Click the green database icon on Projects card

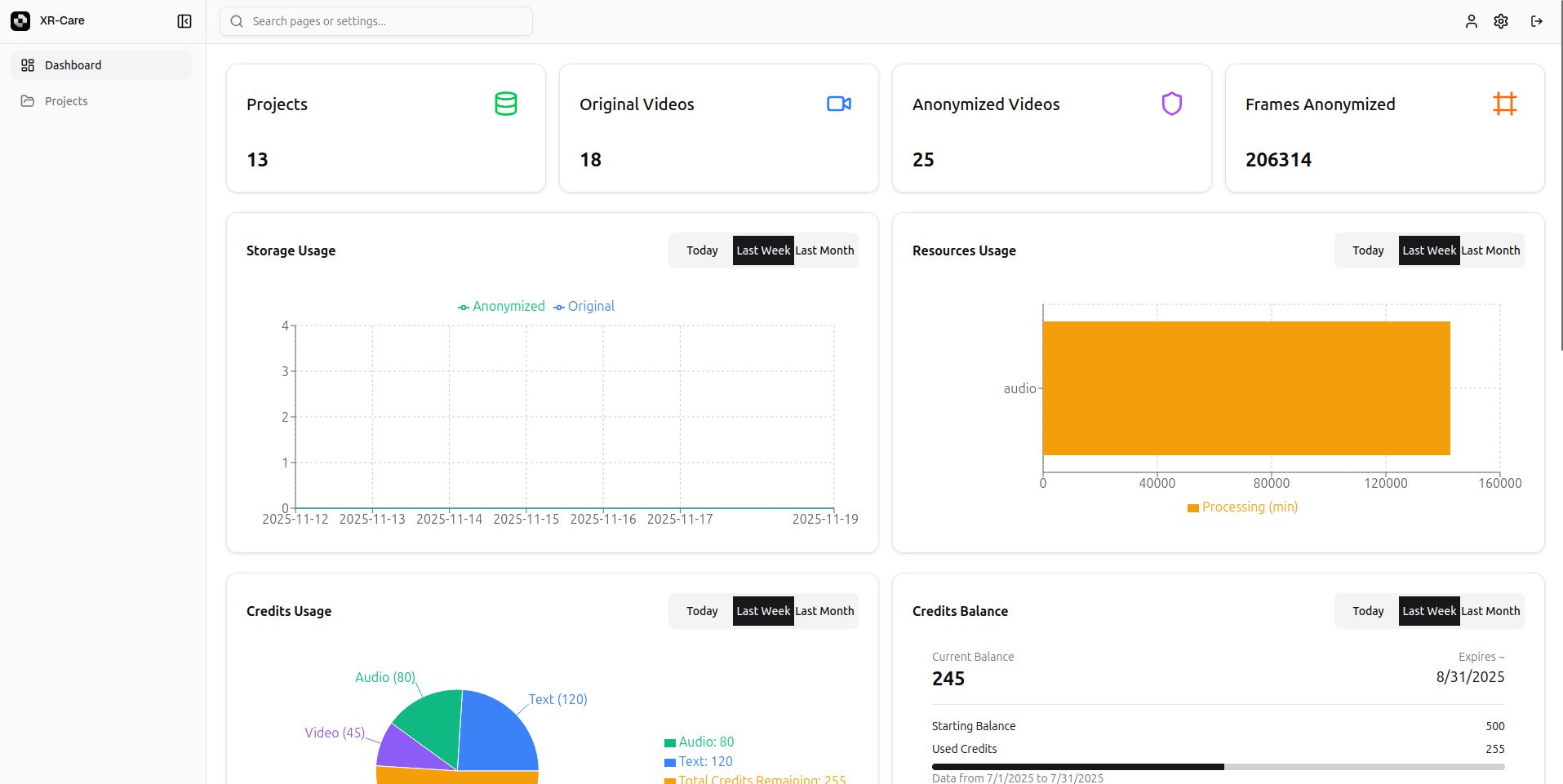(x=506, y=104)
